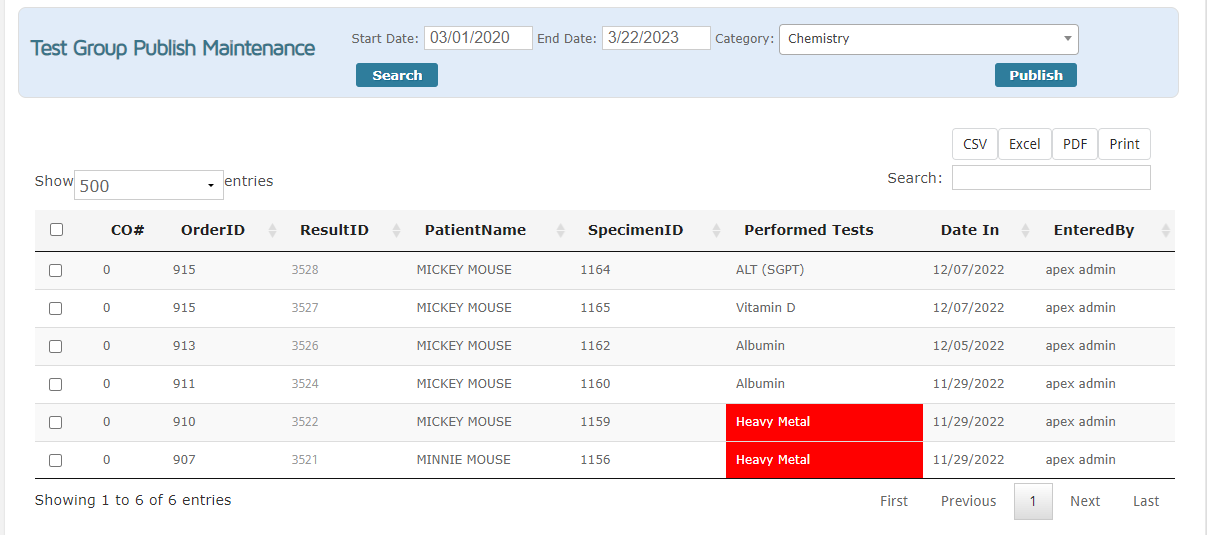The height and width of the screenshot is (535, 1207).
Task: Focus the Start Date field
Action: pos(478,38)
